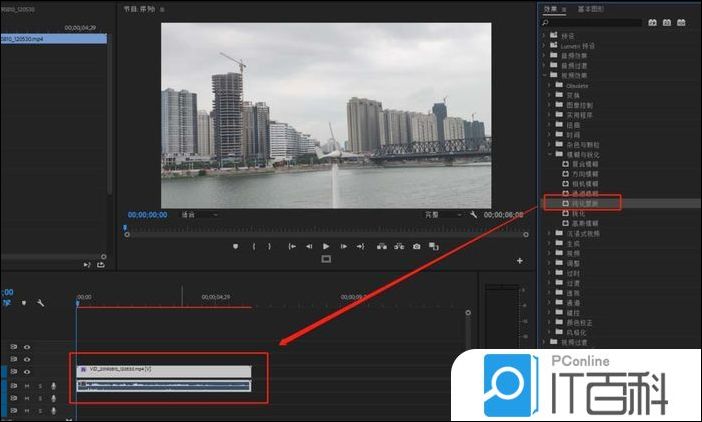This screenshot has width=702, height=422.
Task: Jump to the In point
Action: tap(292, 247)
